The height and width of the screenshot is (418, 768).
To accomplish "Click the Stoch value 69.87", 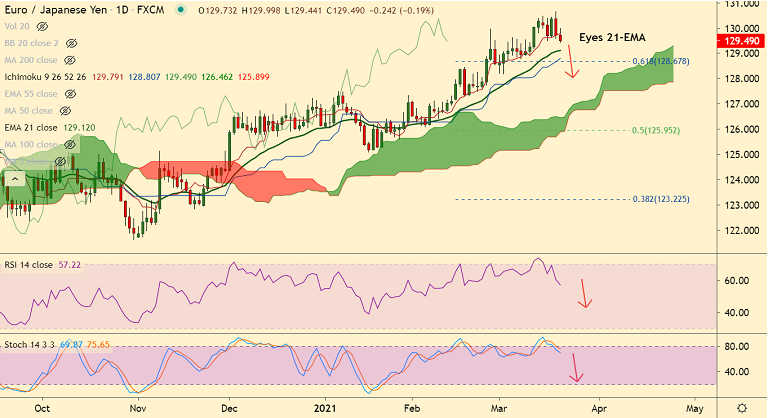I will pyautogui.click(x=72, y=344).
